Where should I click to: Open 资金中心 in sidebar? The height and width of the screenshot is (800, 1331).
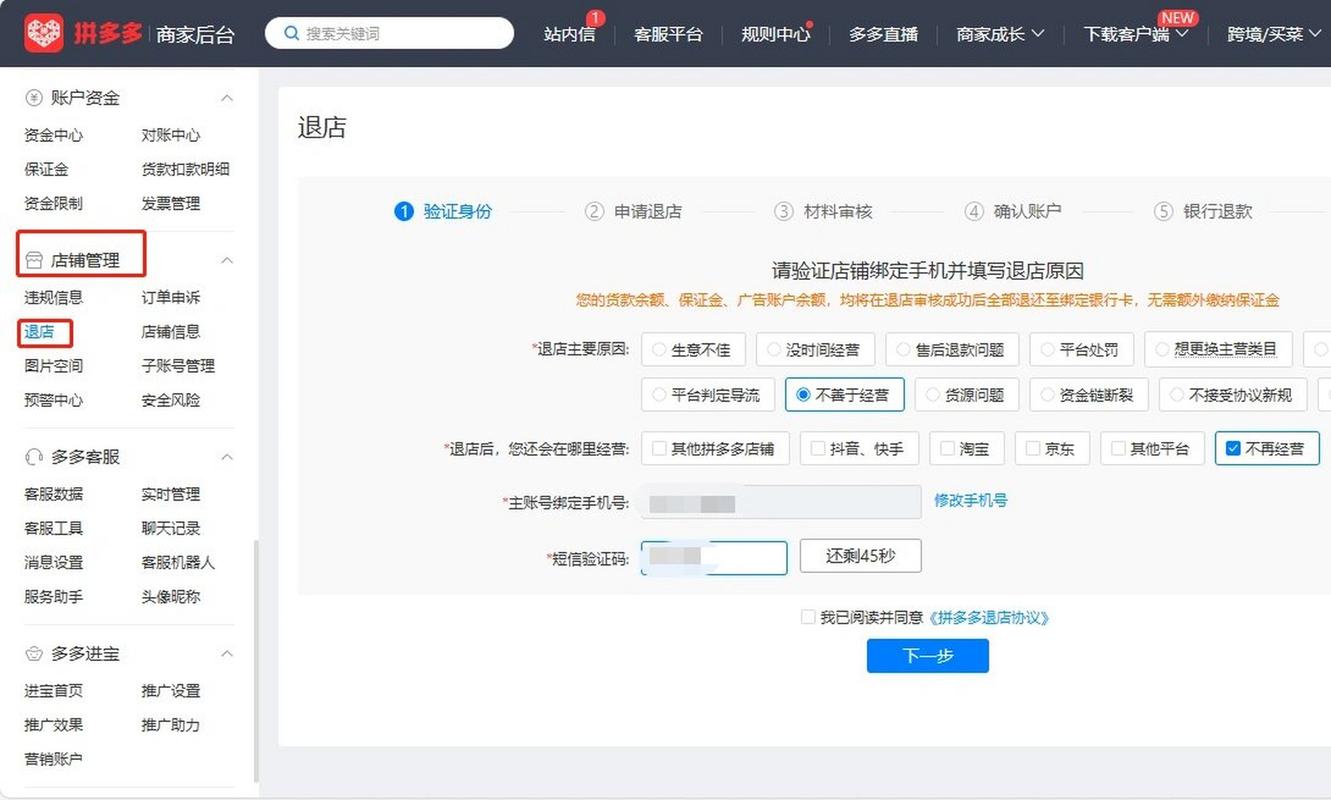coord(54,135)
